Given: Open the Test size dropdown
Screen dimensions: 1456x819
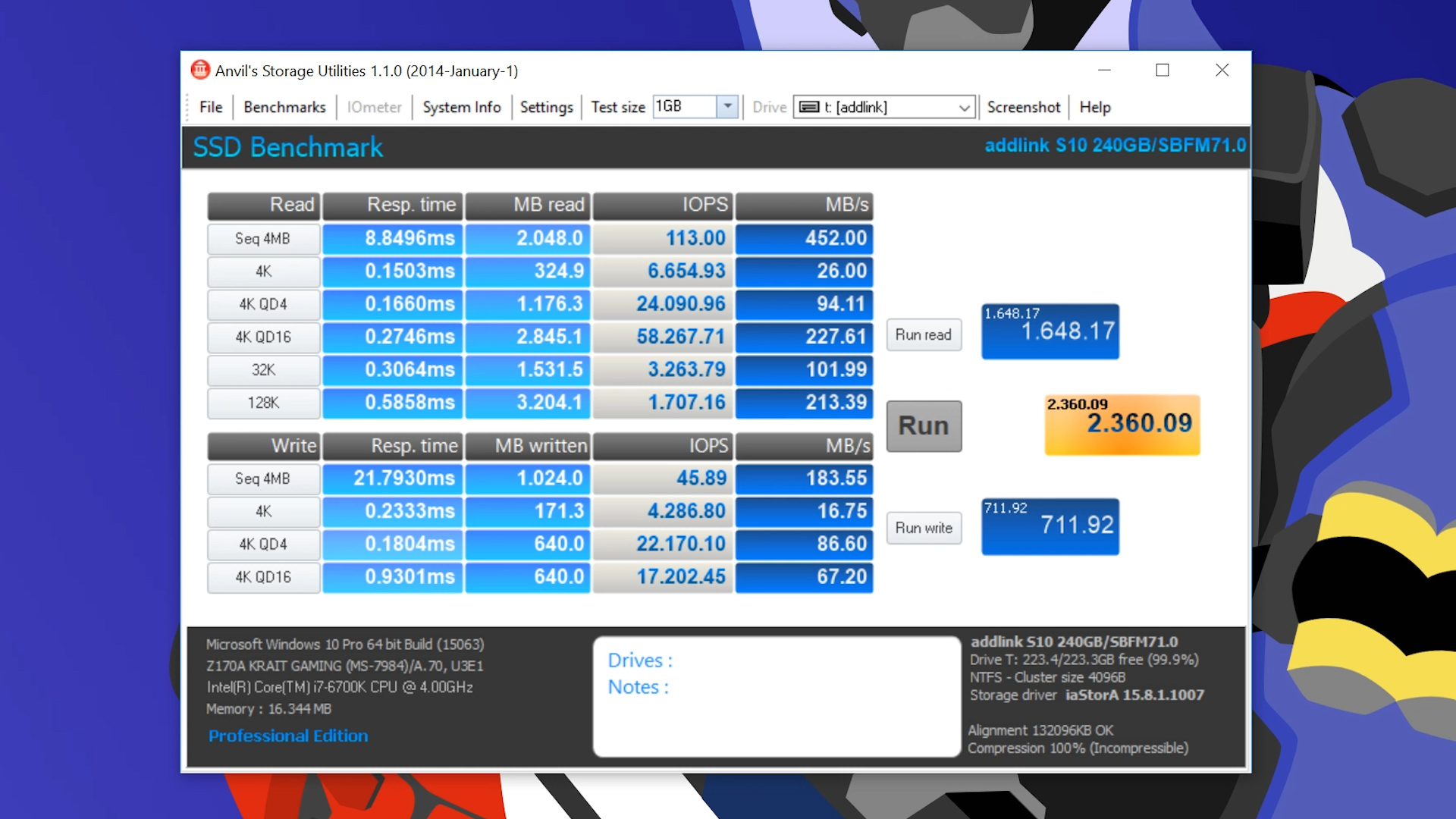Looking at the screenshot, I should [x=726, y=106].
